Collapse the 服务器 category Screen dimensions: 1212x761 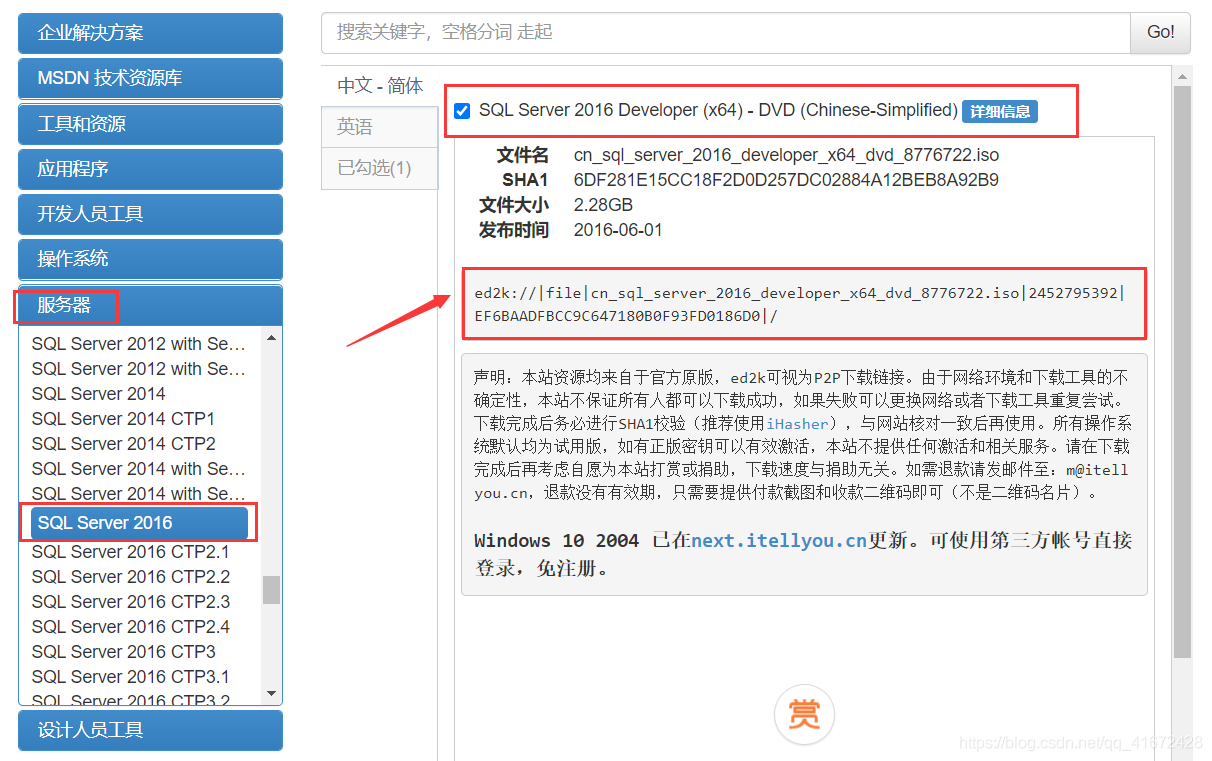[150, 305]
